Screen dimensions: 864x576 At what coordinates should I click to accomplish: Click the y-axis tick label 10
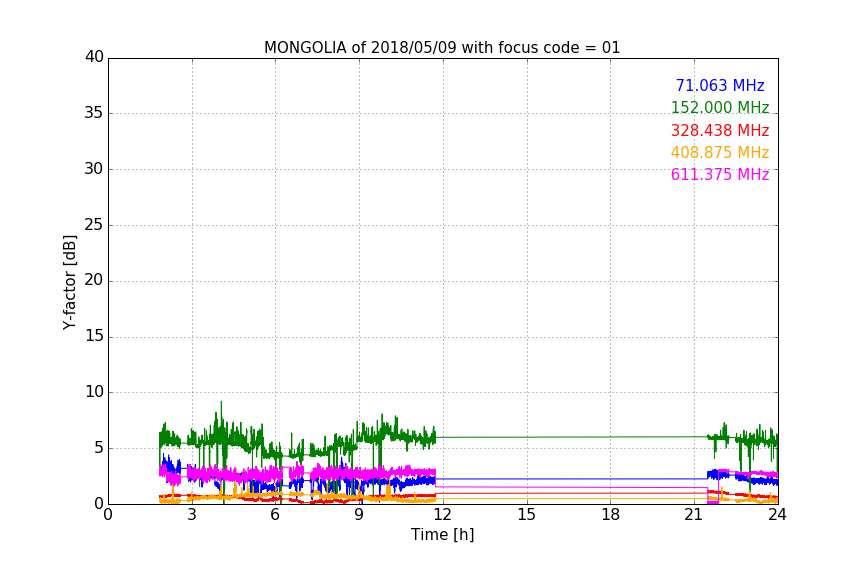94,392
